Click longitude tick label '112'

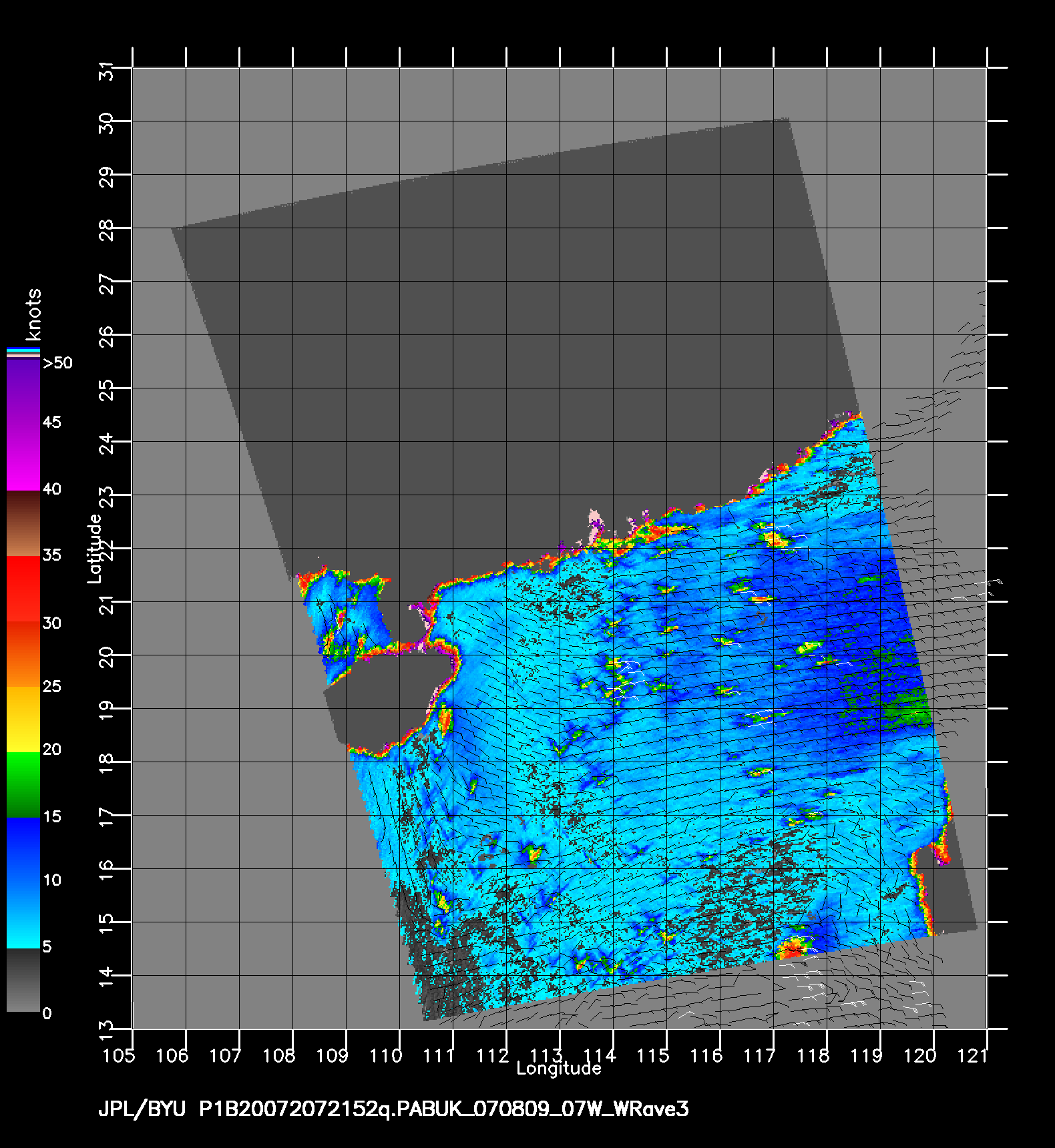pyautogui.click(x=493, y=1056)
